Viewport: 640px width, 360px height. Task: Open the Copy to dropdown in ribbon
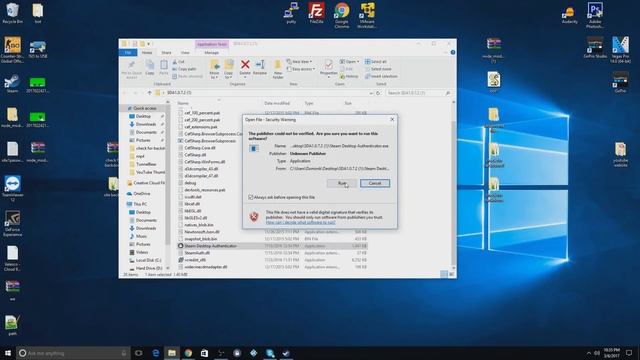click(229, 69)
